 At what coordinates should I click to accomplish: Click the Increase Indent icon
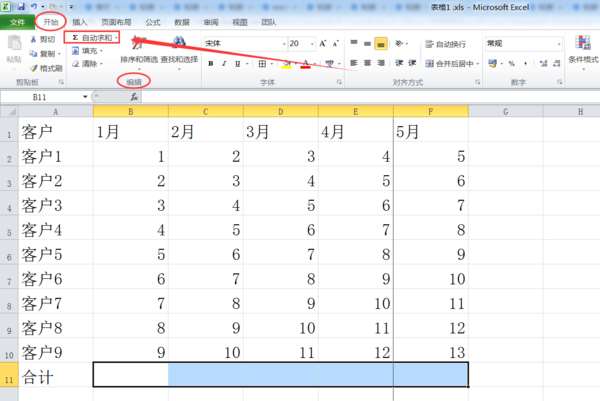click(x=412, y=63)
